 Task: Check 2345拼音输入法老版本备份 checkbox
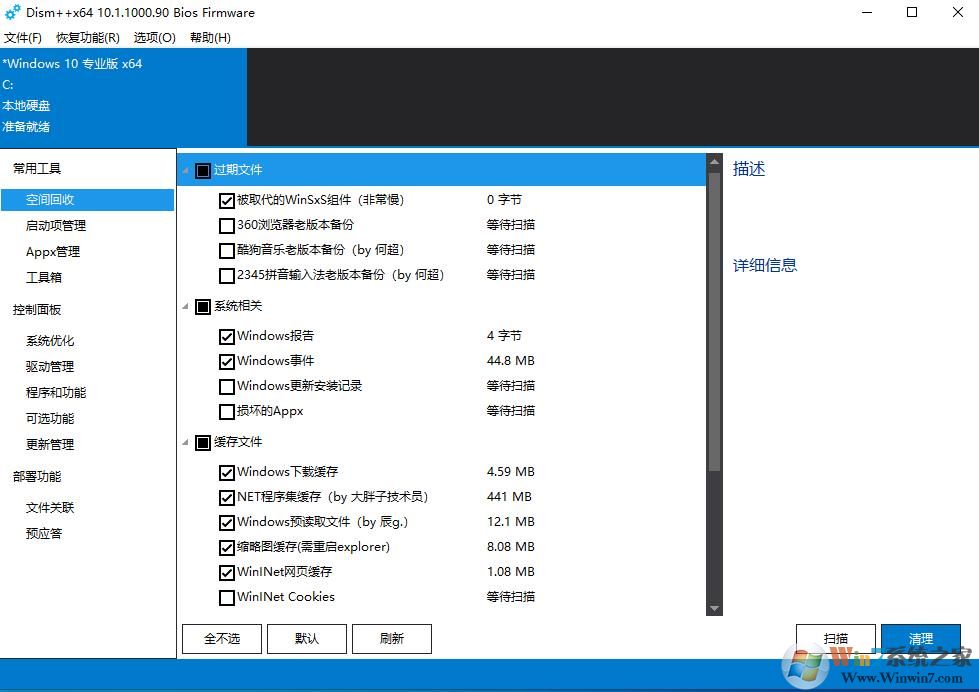coord(227,275)
